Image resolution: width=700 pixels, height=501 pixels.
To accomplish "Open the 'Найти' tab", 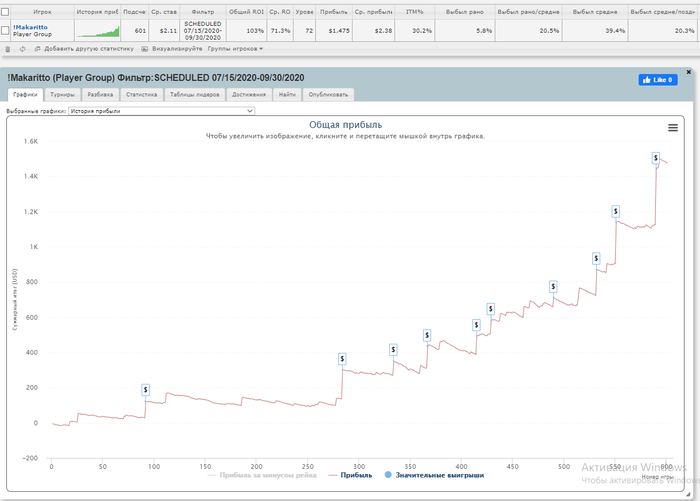I will [x=288, y=95].
